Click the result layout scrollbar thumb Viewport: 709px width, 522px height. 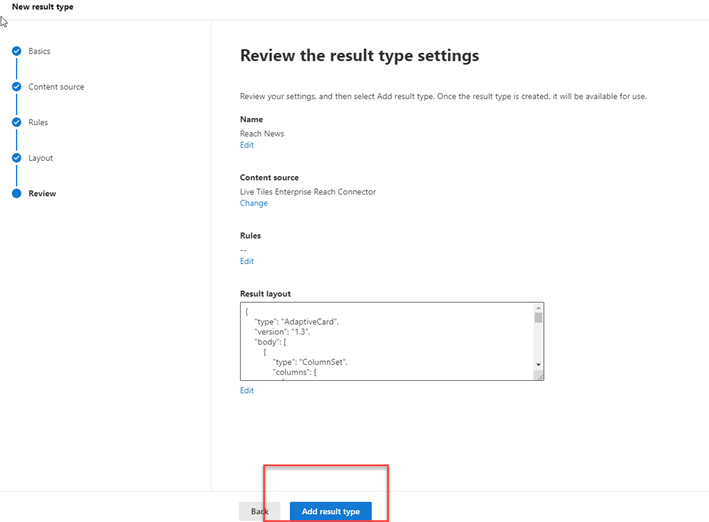539,318
